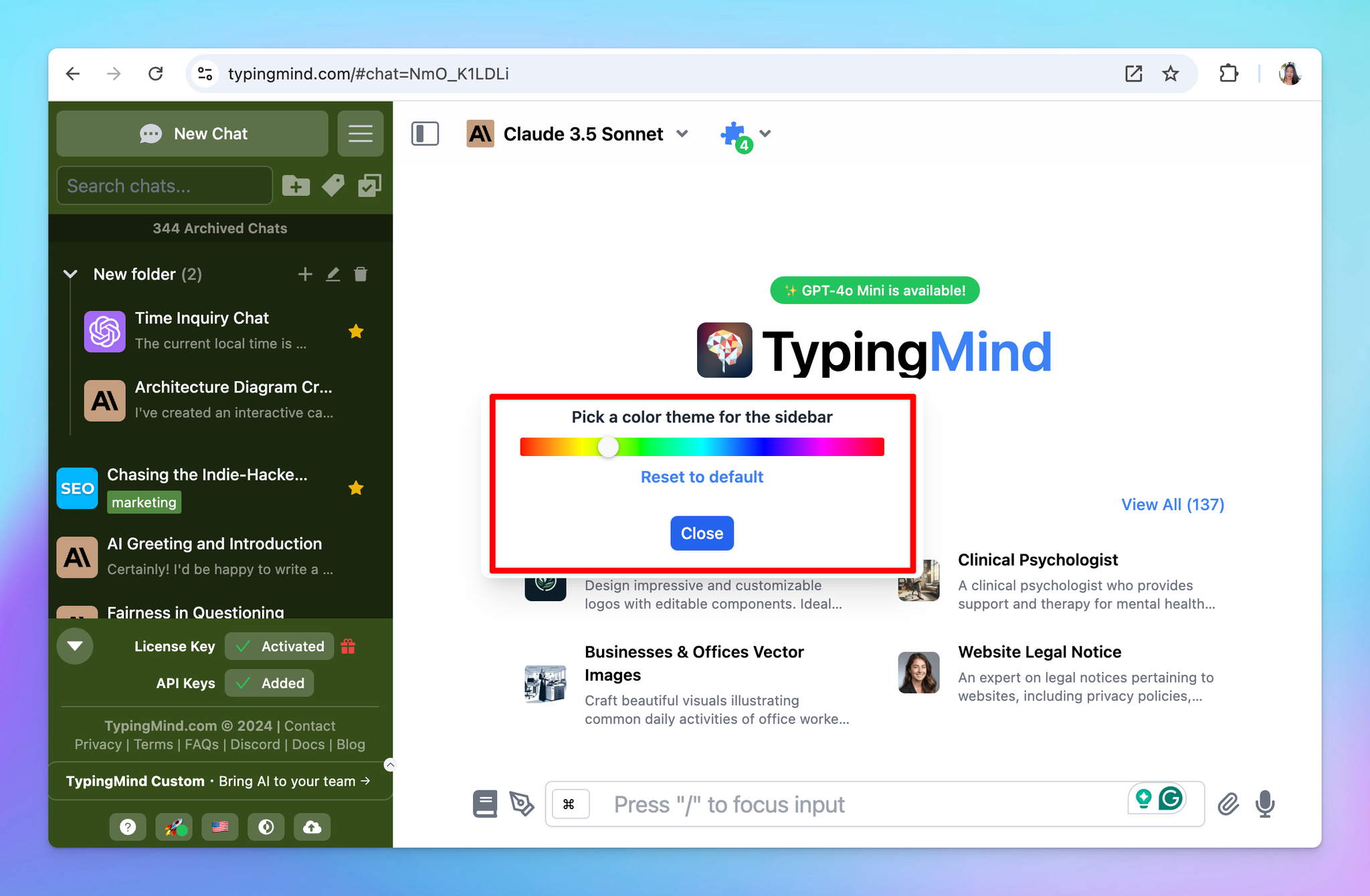Open plugins dropdown with puzzle icon

point(745,136)
